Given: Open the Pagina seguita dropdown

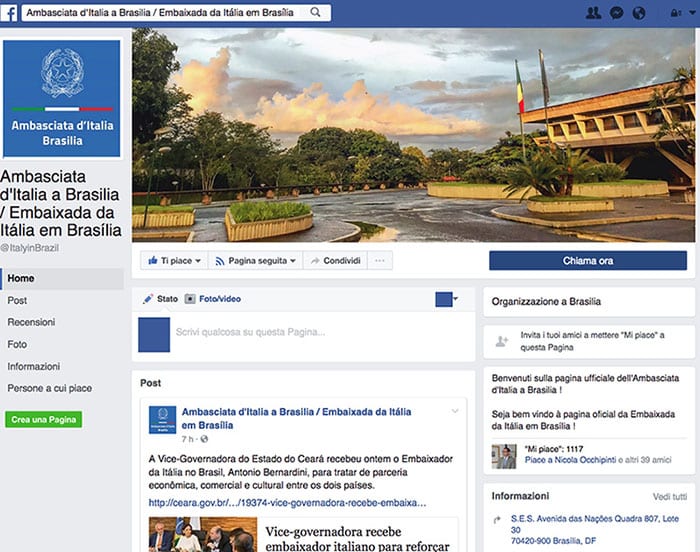Looking at the screenshot, I should tap(255, 260).
